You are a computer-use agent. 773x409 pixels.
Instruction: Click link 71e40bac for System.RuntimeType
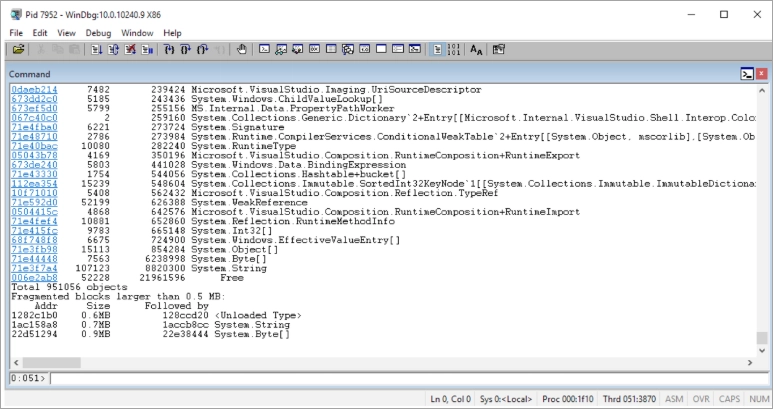(x=34, y=146)
